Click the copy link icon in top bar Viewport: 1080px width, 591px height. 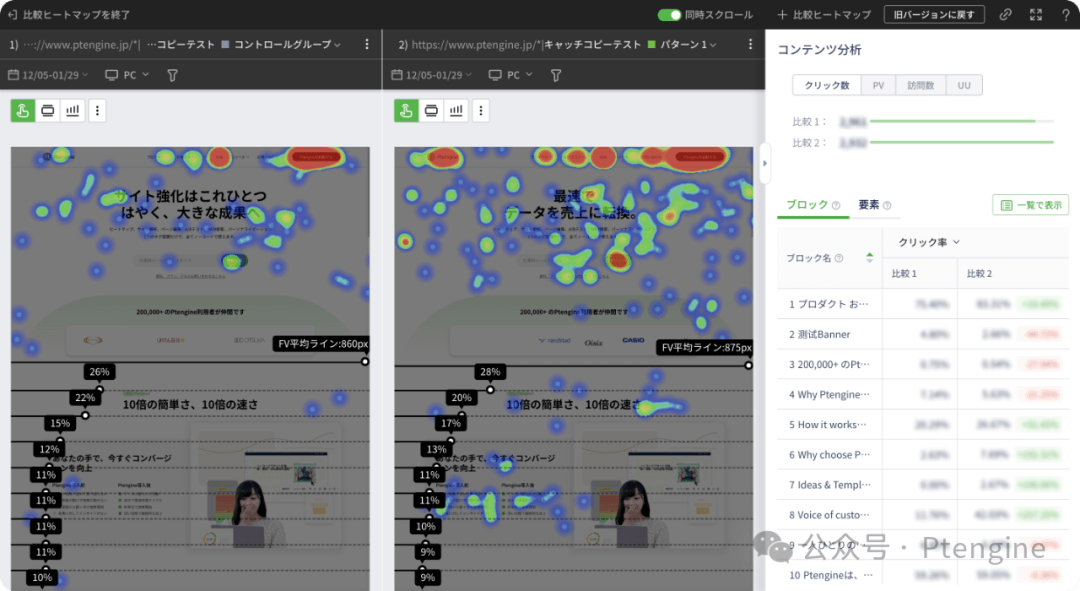pos(1005,15)
